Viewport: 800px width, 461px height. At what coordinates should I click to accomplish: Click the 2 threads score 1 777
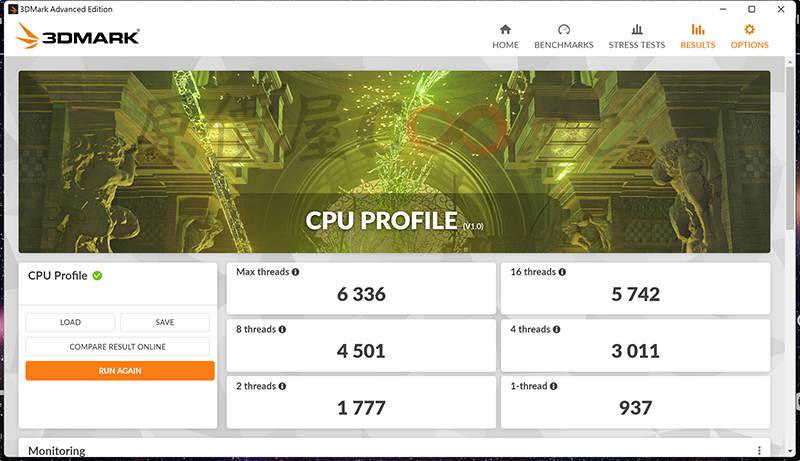click(x=361, y=408)
